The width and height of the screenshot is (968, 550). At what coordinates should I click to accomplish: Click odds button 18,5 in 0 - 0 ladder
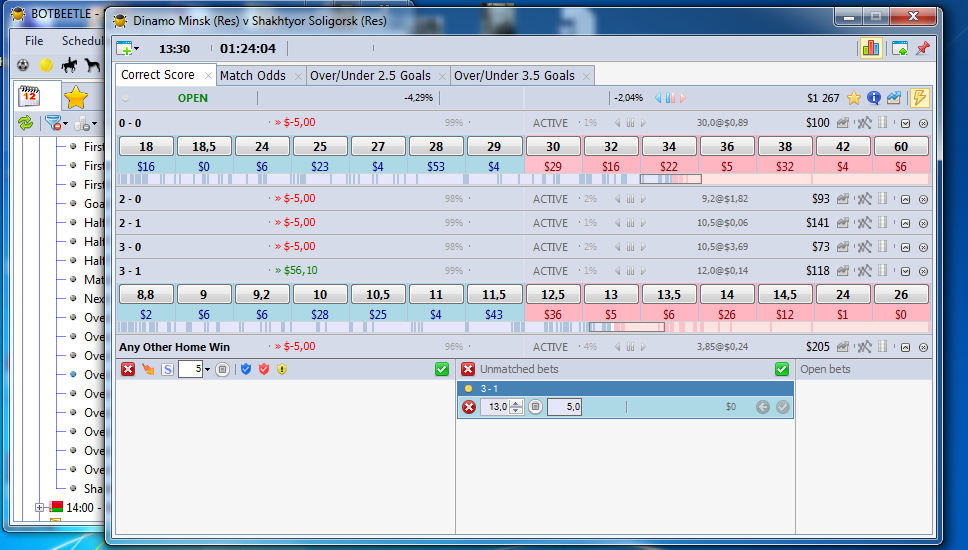pyautogui.click(x=204, y=146)
